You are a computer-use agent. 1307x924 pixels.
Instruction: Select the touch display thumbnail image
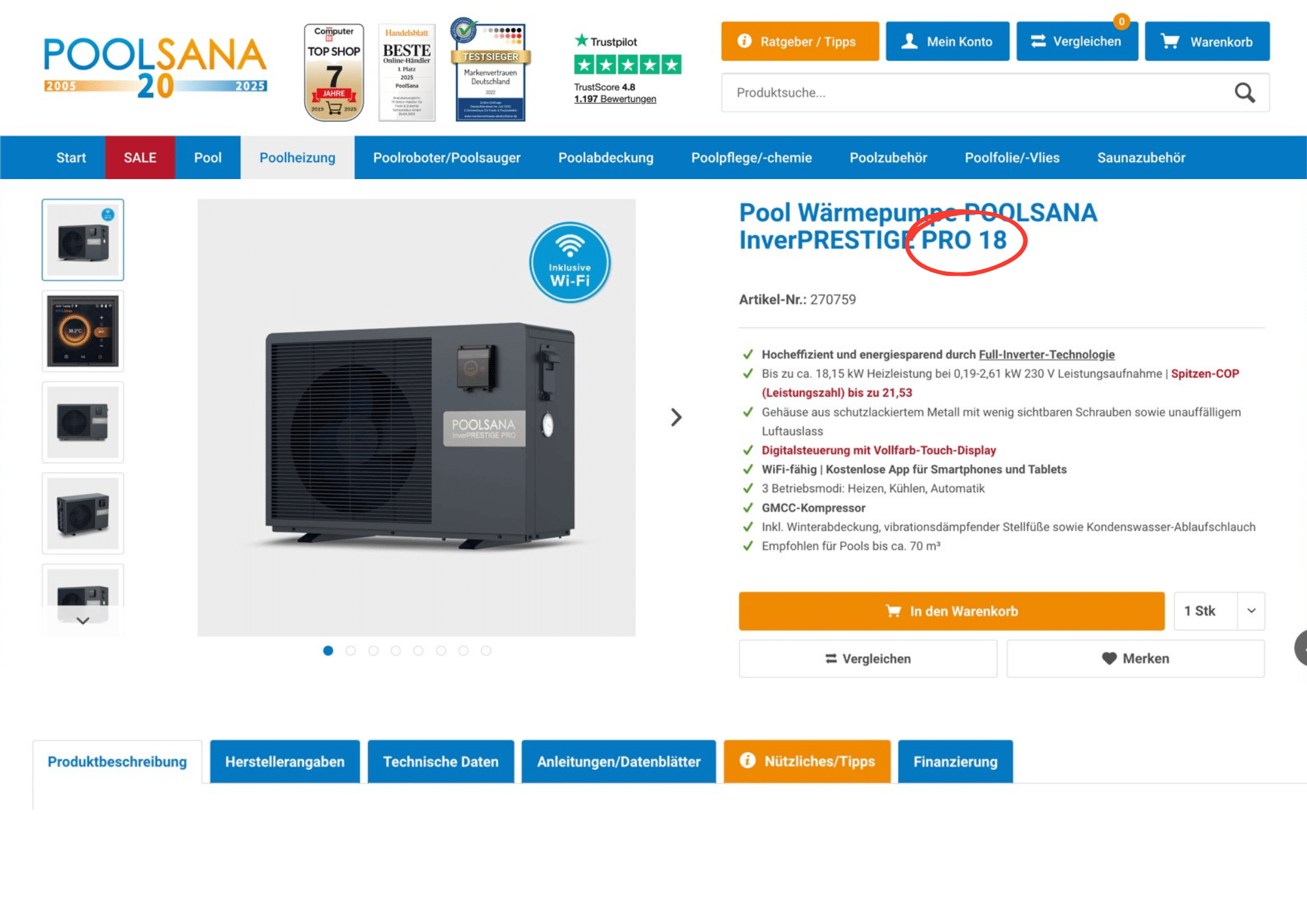(83, 331)
